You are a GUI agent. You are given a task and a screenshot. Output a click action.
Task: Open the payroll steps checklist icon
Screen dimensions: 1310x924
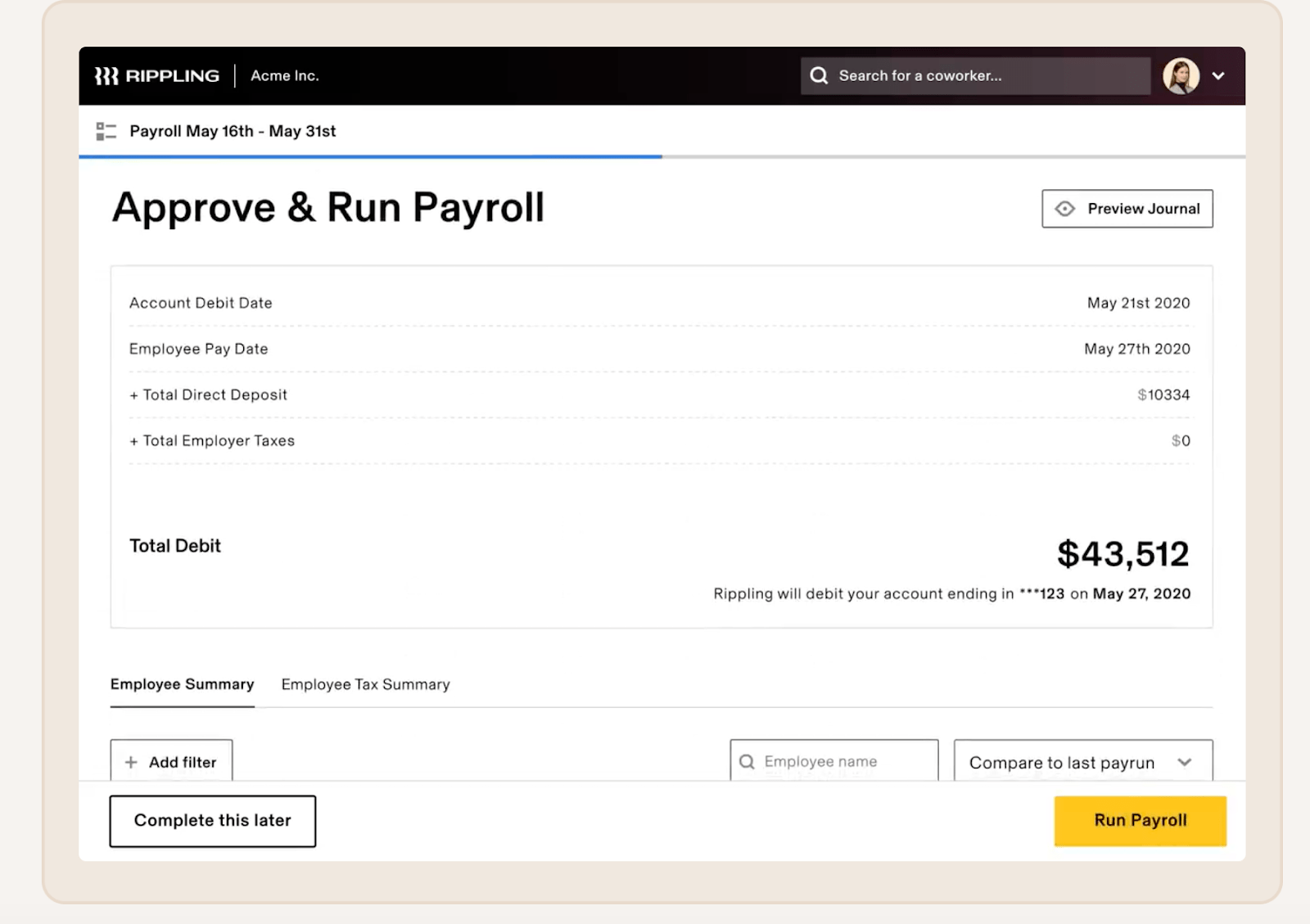point(106,131)
